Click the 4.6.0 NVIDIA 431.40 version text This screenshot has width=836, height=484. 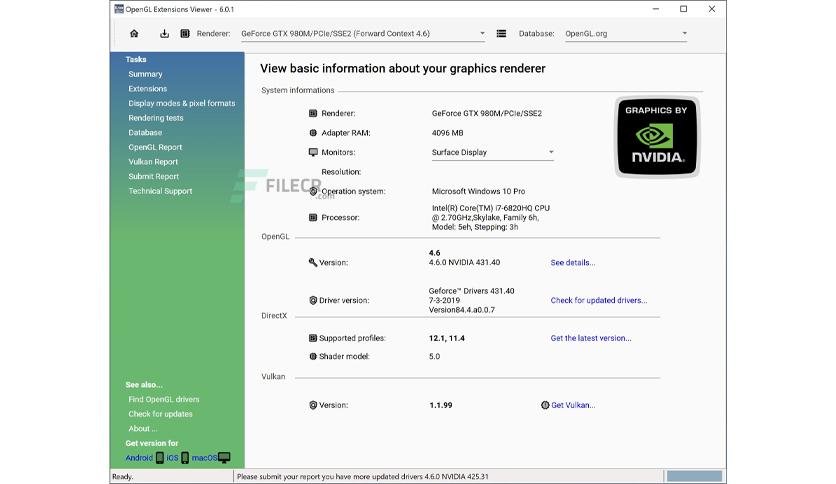pyautogui.click(x=464, y=262)
